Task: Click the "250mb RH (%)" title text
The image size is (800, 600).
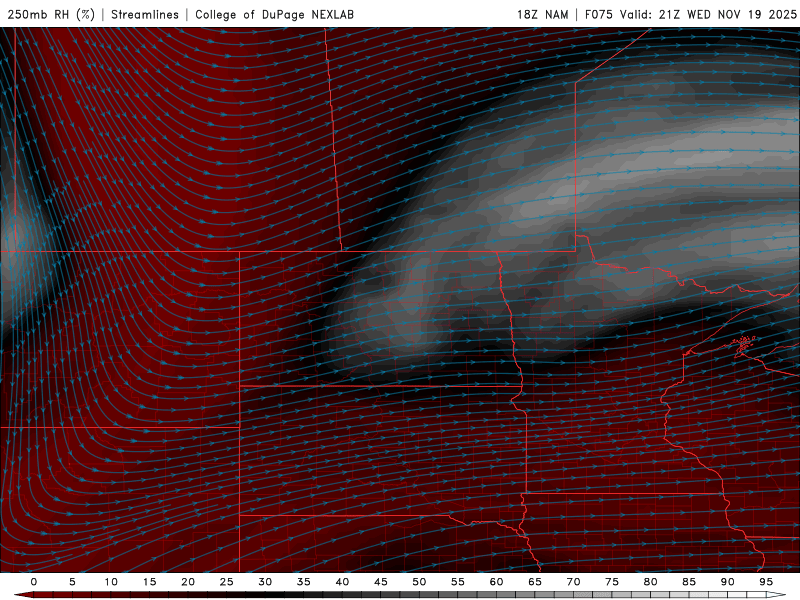Action: (52, 14)
